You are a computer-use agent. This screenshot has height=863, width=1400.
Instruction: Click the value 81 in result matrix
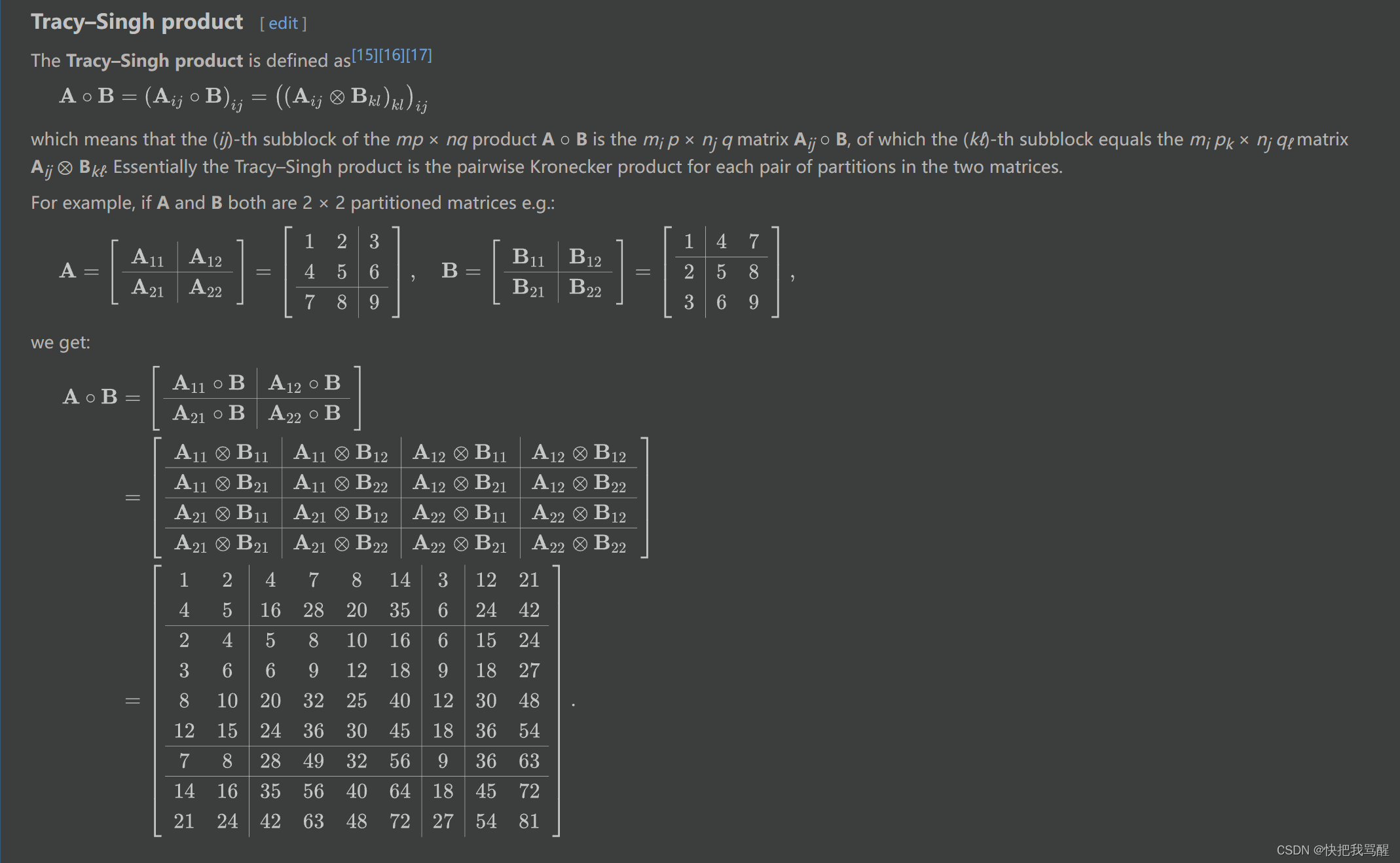click(x=529, y=821)
